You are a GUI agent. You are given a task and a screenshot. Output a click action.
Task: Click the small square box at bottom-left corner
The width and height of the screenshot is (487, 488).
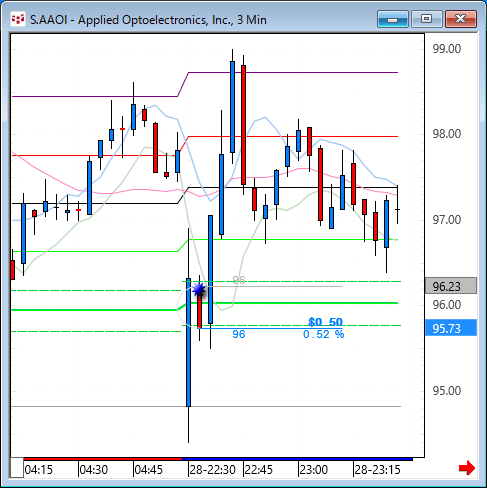click(x=17, y=468)
